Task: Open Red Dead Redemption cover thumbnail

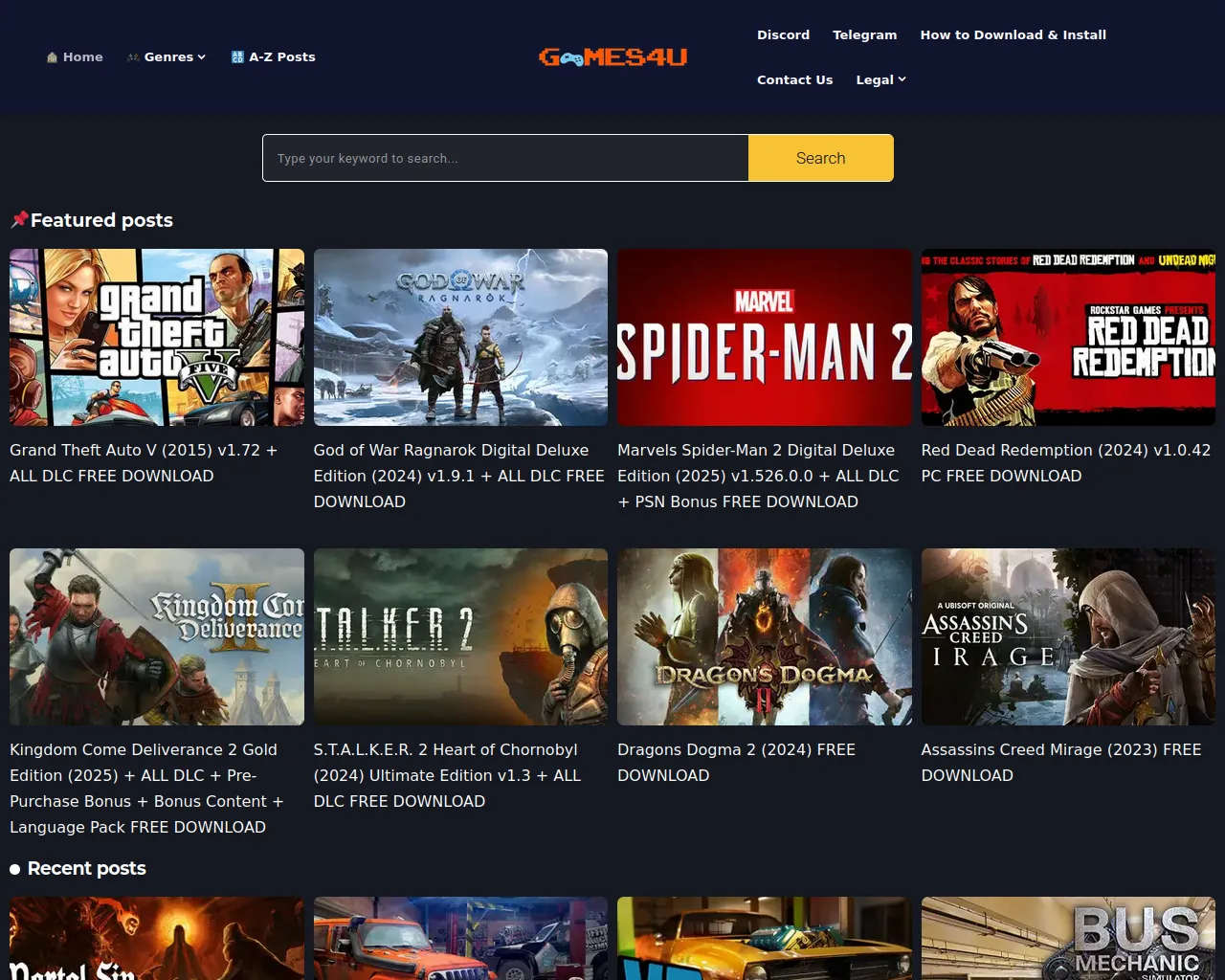Action: 1068,338
